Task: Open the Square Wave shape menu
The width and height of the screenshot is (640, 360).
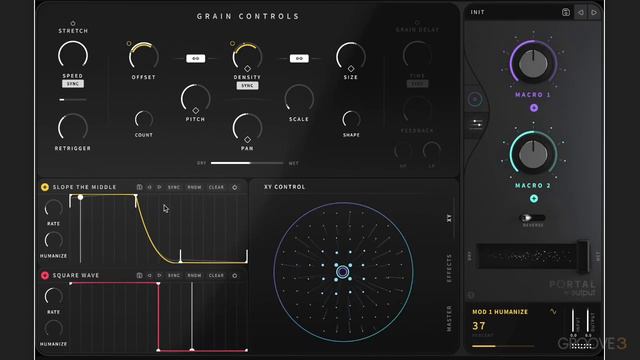Action: (76, 276)
